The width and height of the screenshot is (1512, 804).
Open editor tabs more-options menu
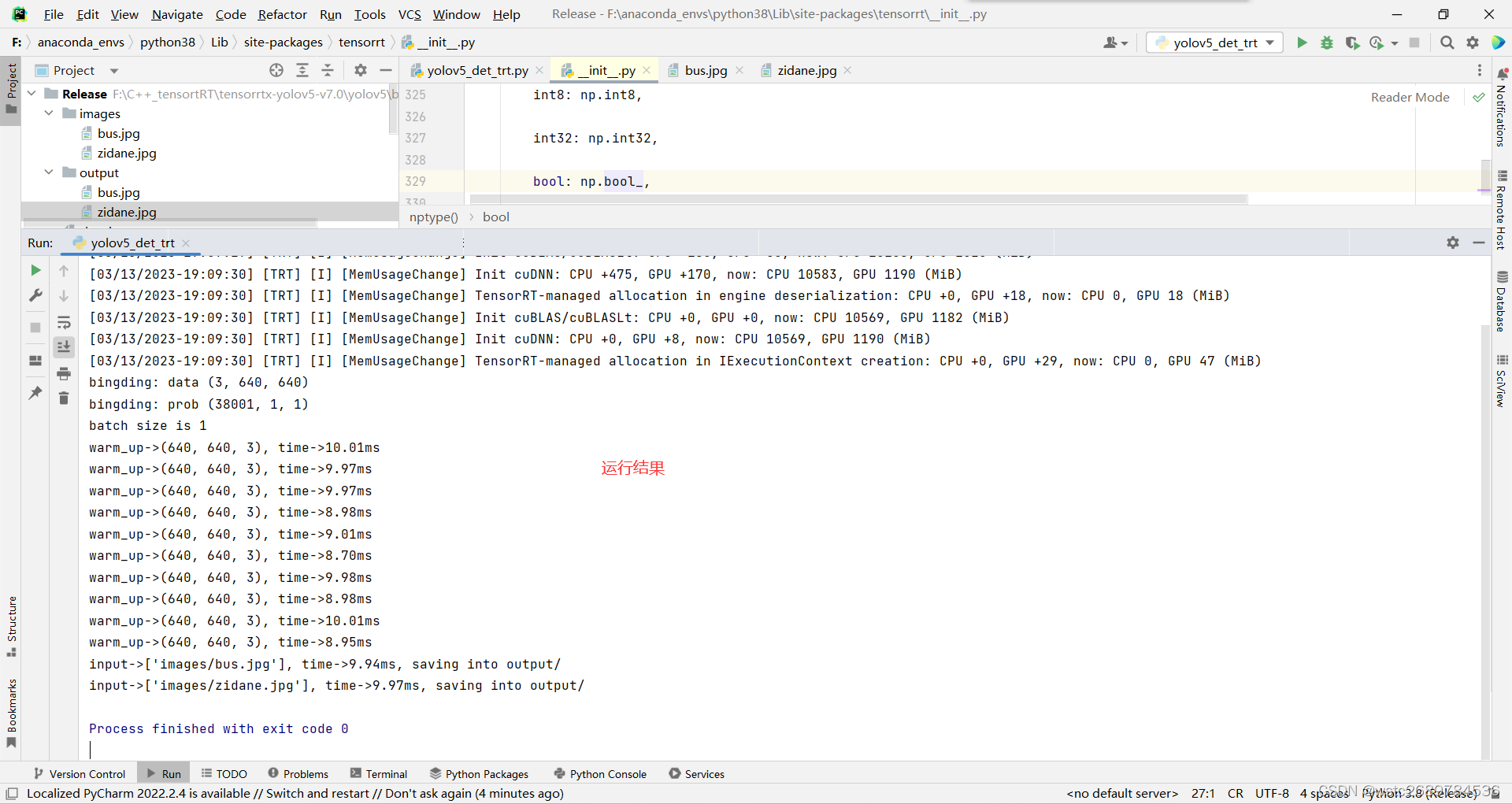pyautogui.click(x=1479, y=70)
